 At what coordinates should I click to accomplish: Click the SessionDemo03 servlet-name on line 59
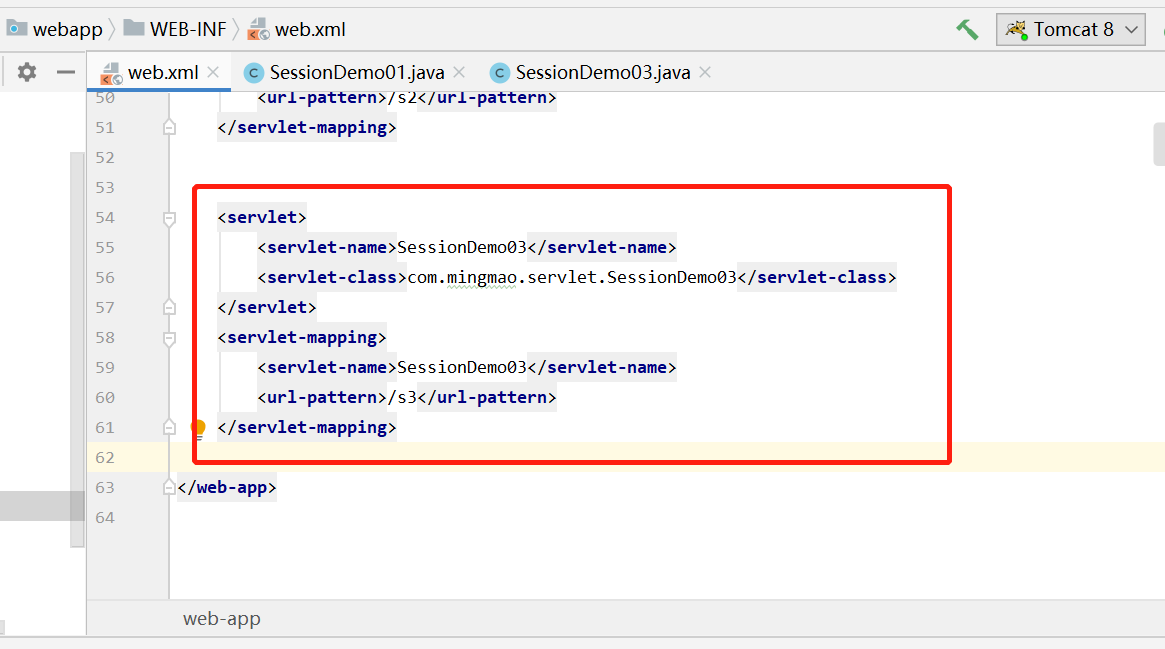coord(461,368)
